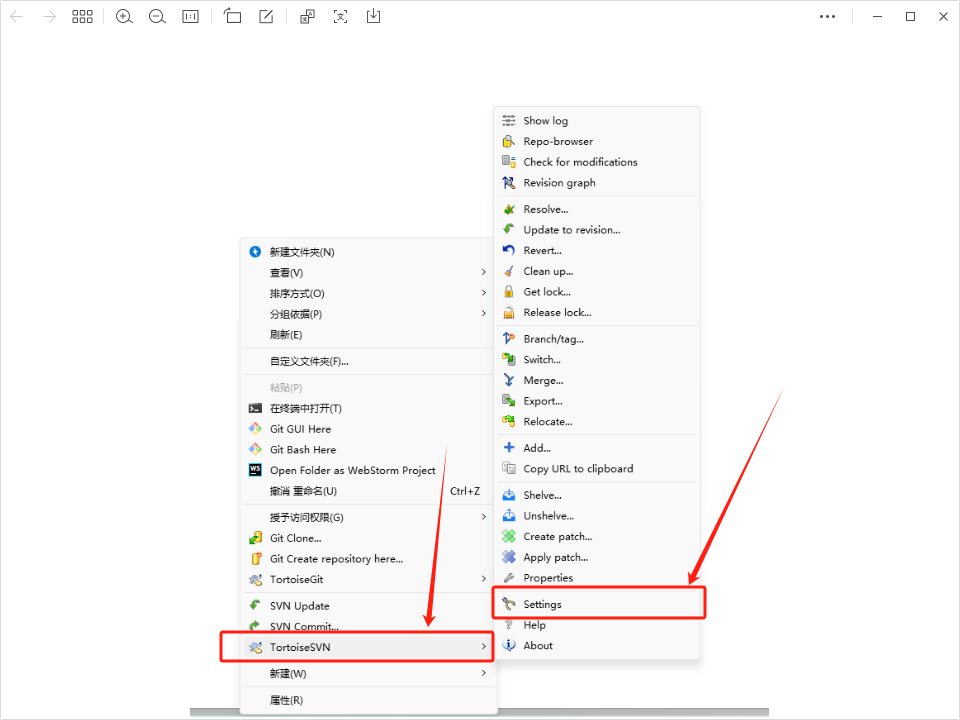960x720 pixels.
Task: Choose Resolve... entry
Action: (x=597, y=209)
